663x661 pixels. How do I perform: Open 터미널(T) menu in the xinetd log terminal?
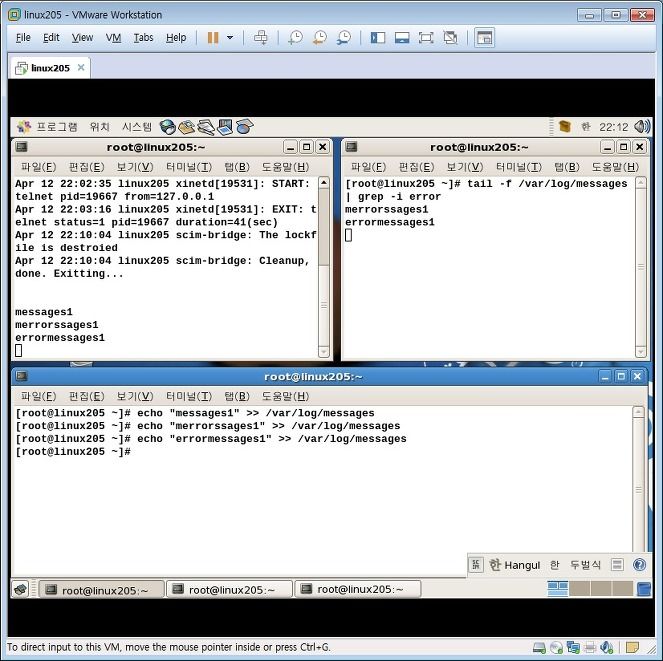coord(189,167)
